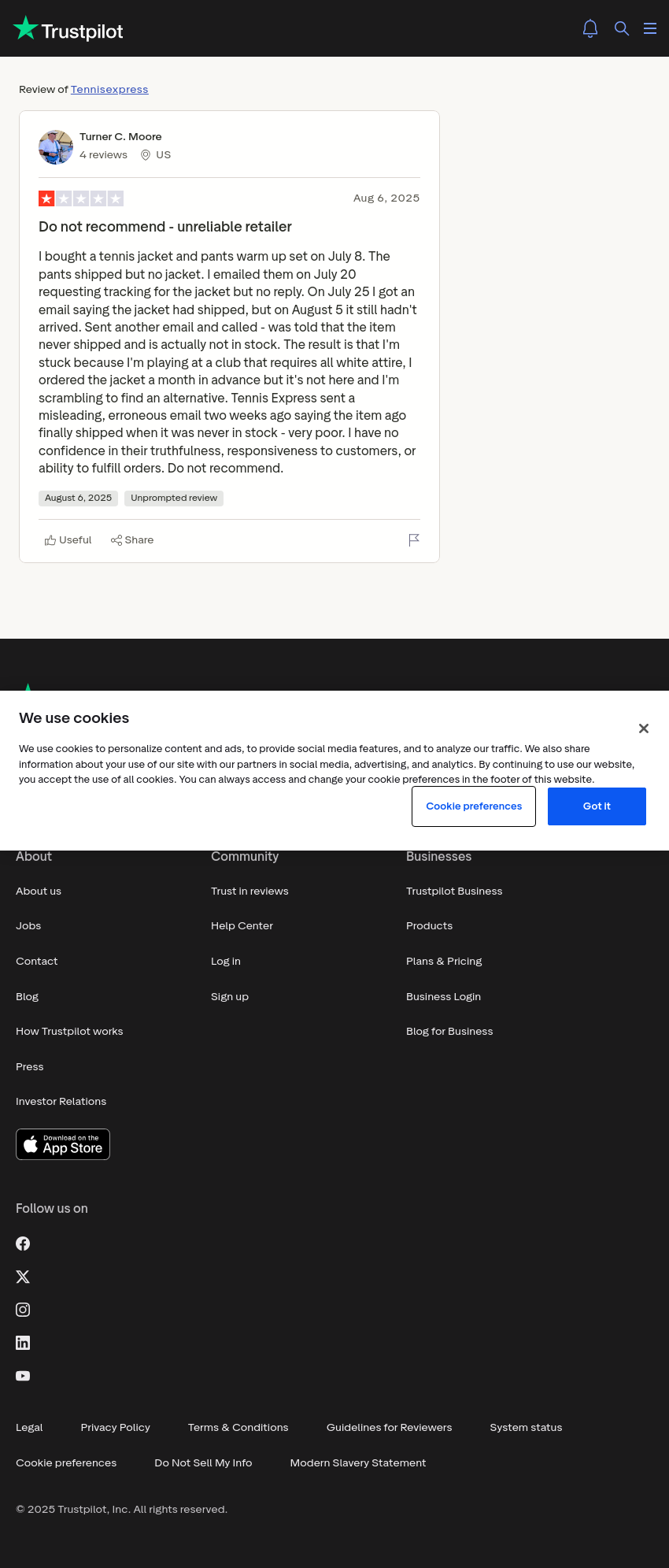Flag the review with the flag icon
The width and height of the screenshot is (669, 1568).
[x=414, y=539]
